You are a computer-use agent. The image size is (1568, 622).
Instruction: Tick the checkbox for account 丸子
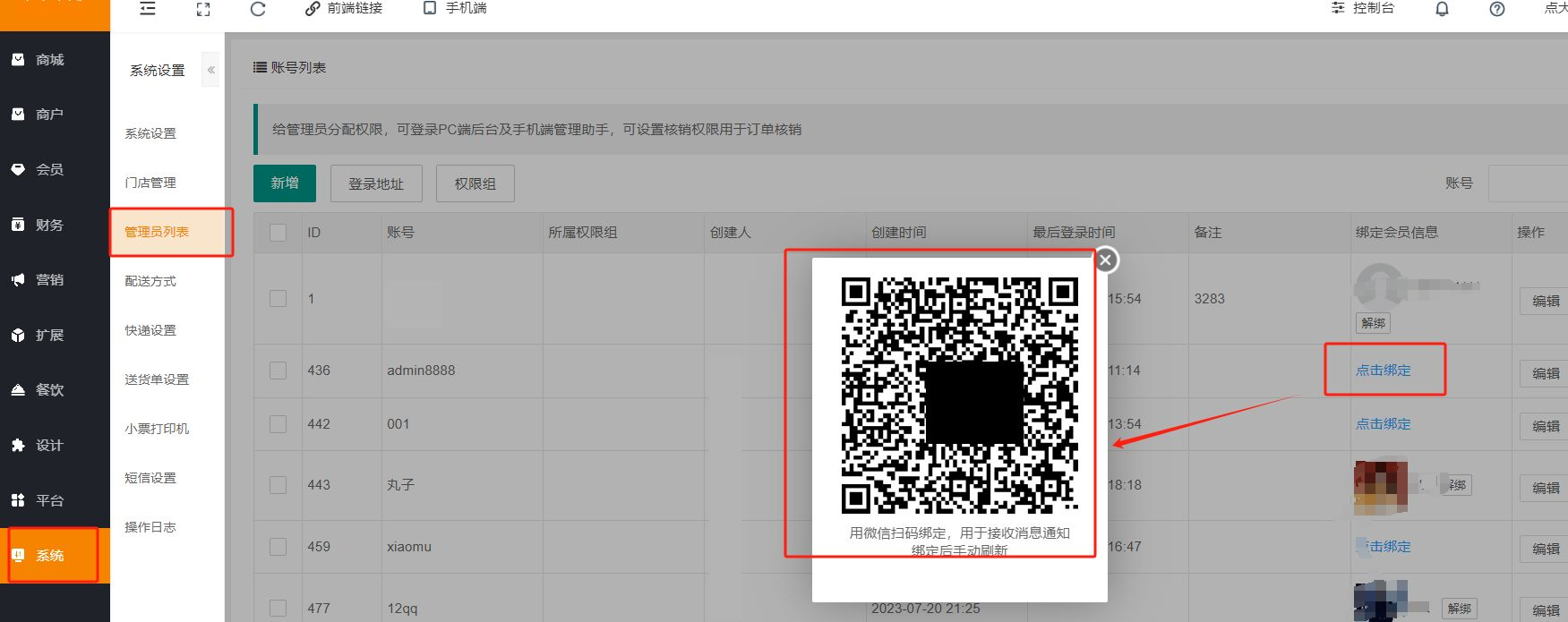278,485
